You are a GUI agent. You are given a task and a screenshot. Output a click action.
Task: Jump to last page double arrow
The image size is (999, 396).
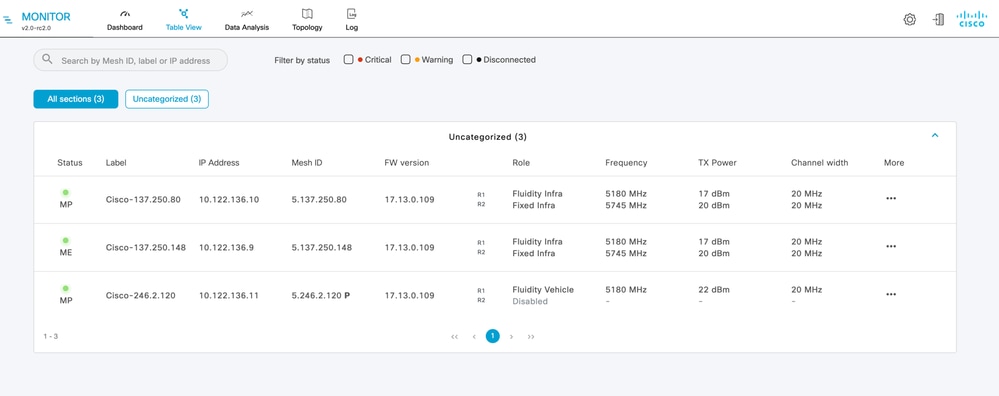pyautogui.click(x=531, y=337)
